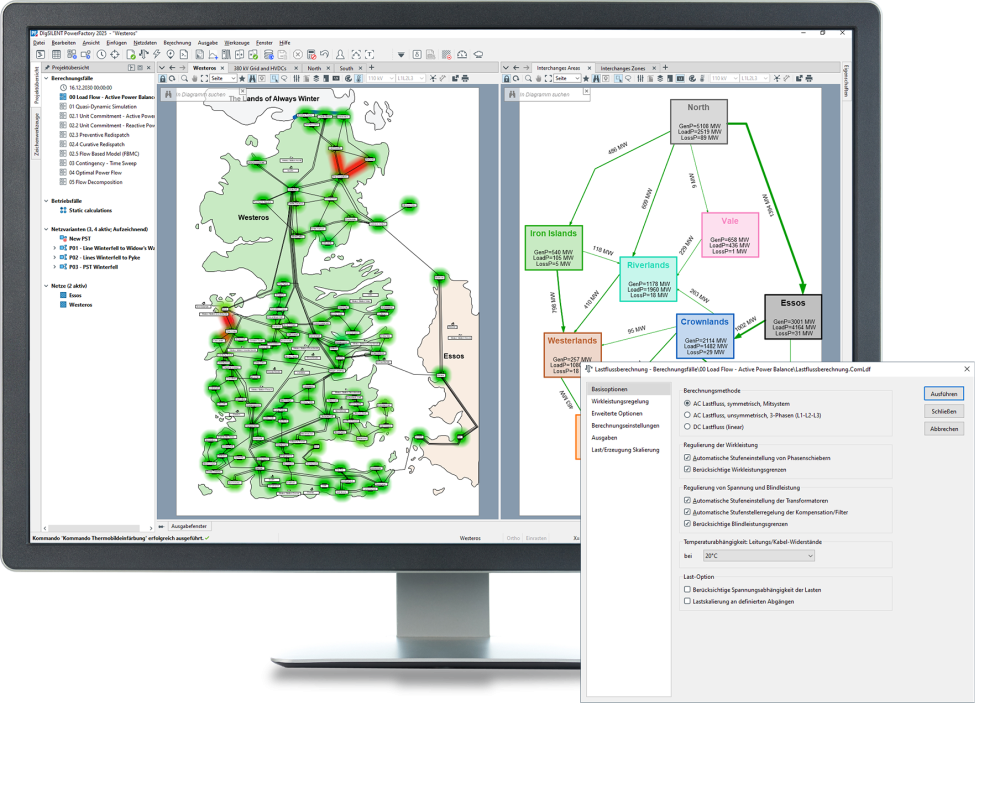
Task: Toggle Automatische Stufeneinstellung der Transformatoren checkbox
Action: click(687, 500)
